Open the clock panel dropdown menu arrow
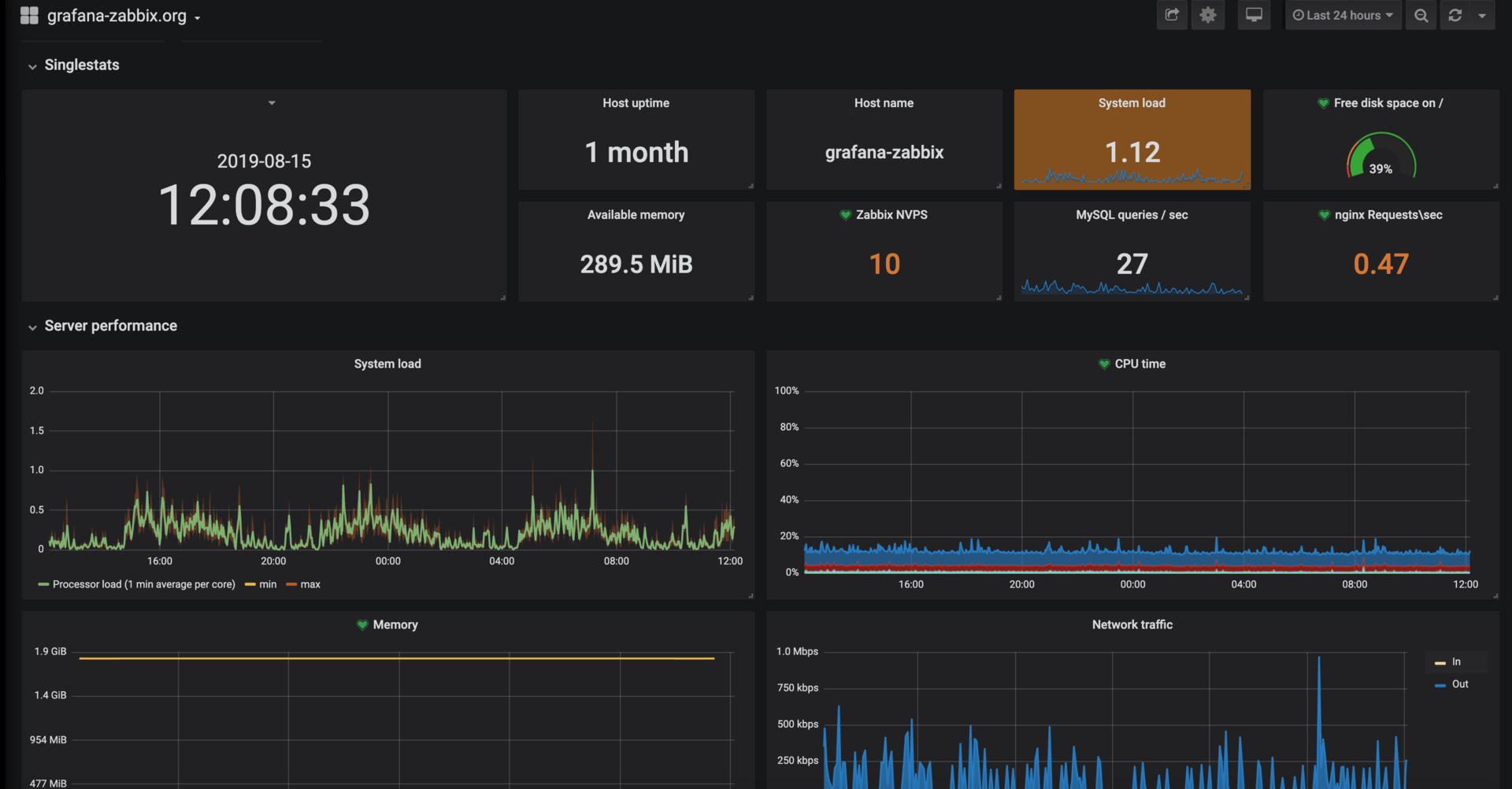The height and width of the screenshot is (789, 1512). tap(272, 103)
